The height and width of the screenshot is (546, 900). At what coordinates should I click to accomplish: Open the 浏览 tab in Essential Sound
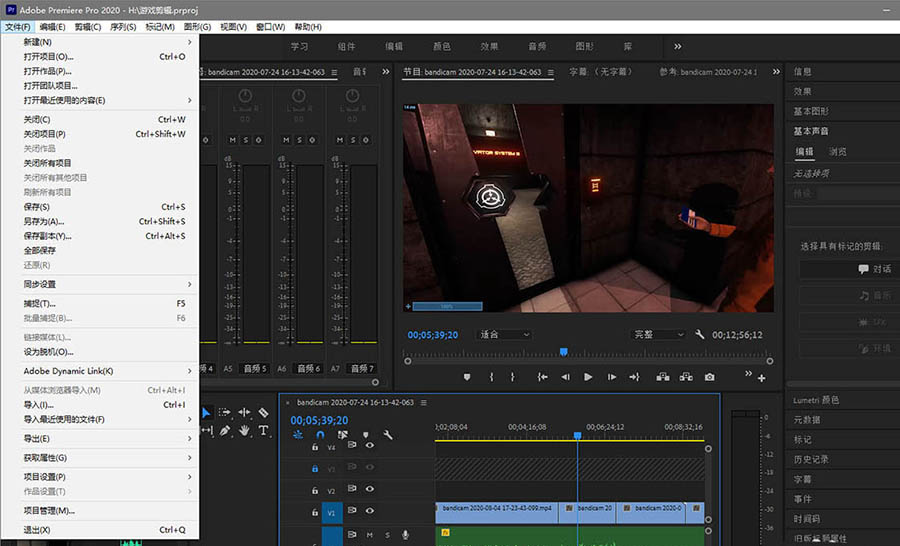837,152
